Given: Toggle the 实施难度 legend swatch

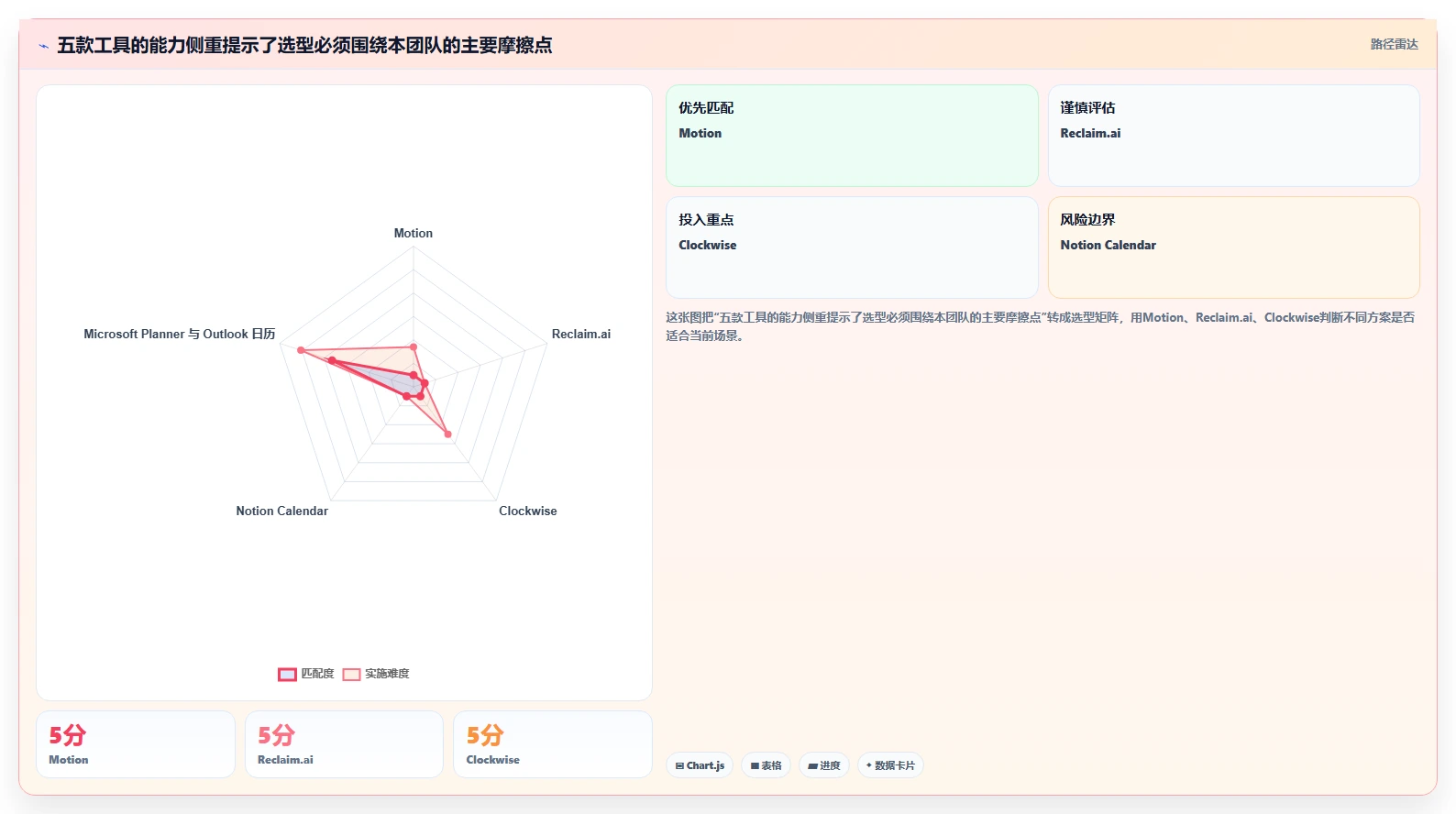Looking at the screenshot, I should pos(351,674).
